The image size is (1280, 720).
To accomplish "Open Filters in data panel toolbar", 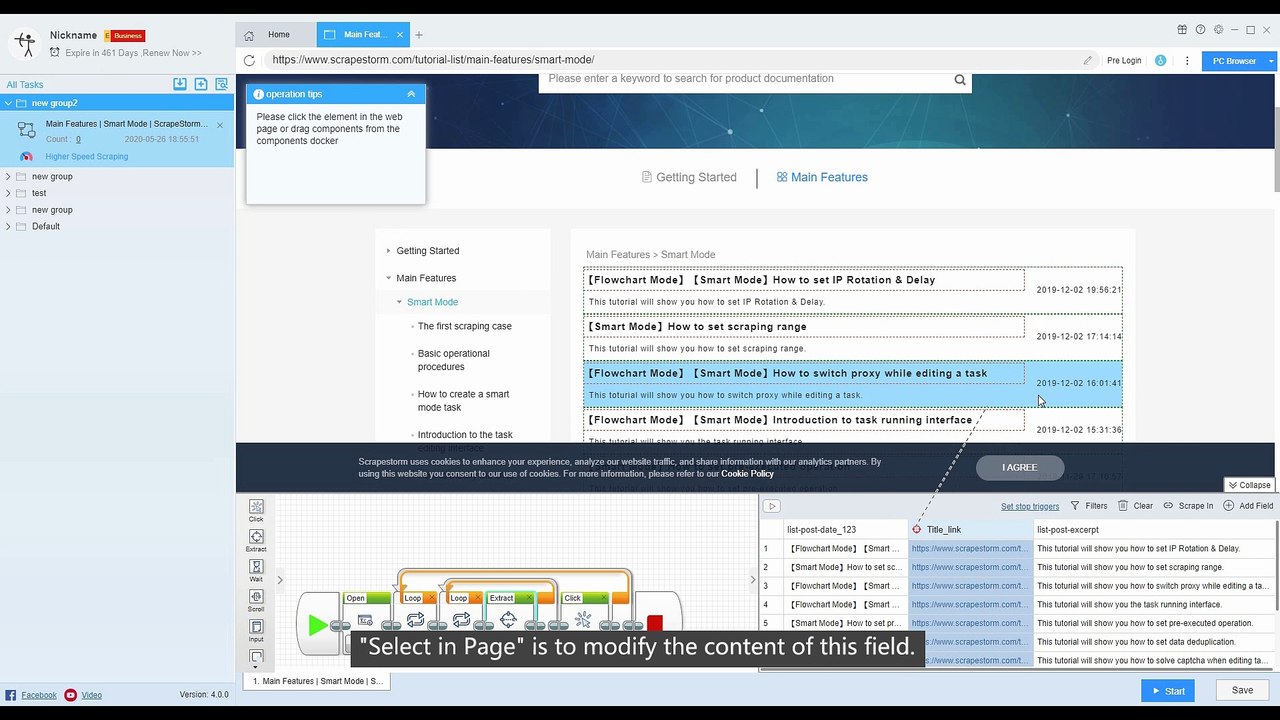I will coord(1089,506).
